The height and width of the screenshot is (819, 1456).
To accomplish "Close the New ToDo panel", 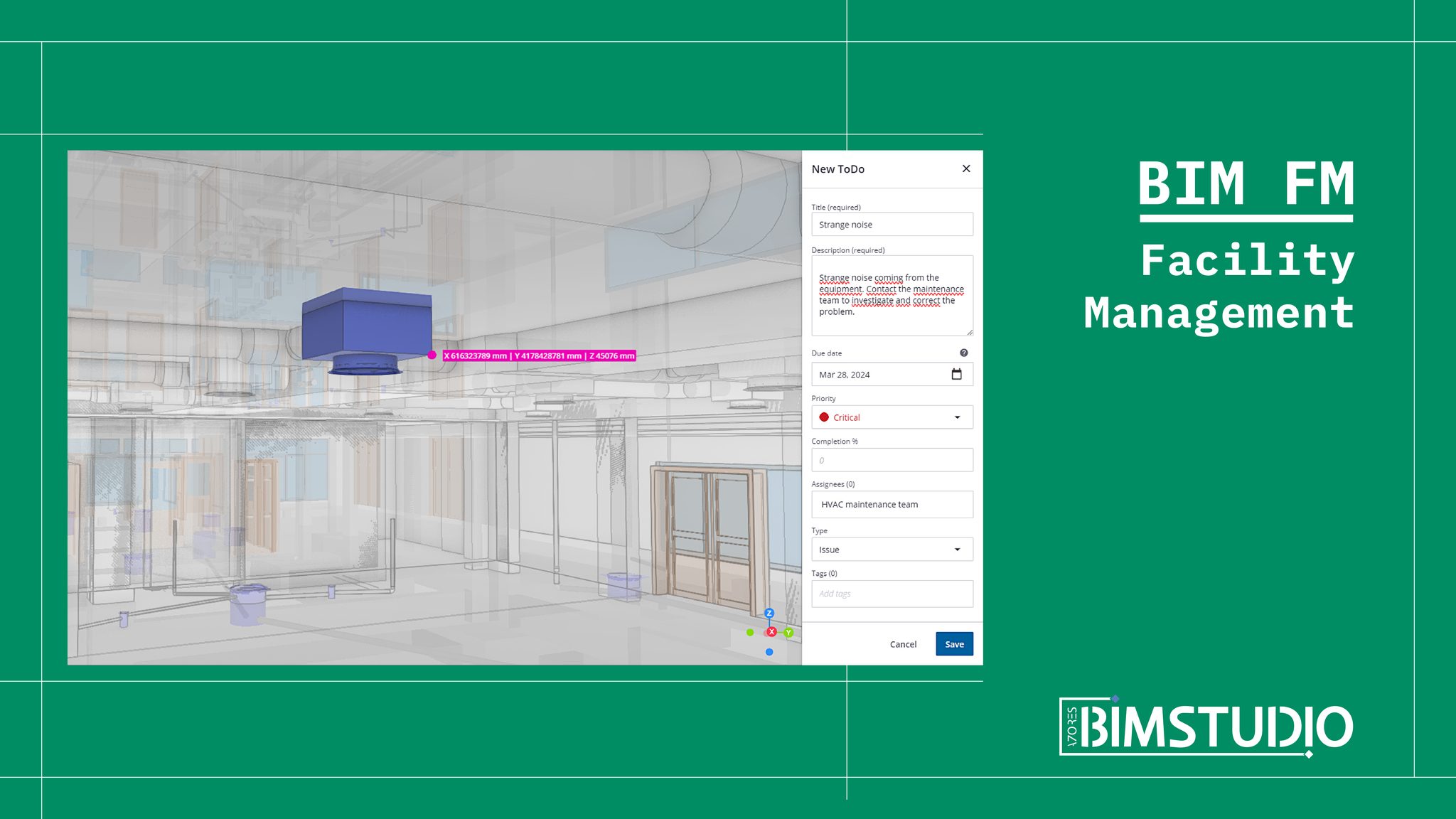I will click(x=965, y=168).
